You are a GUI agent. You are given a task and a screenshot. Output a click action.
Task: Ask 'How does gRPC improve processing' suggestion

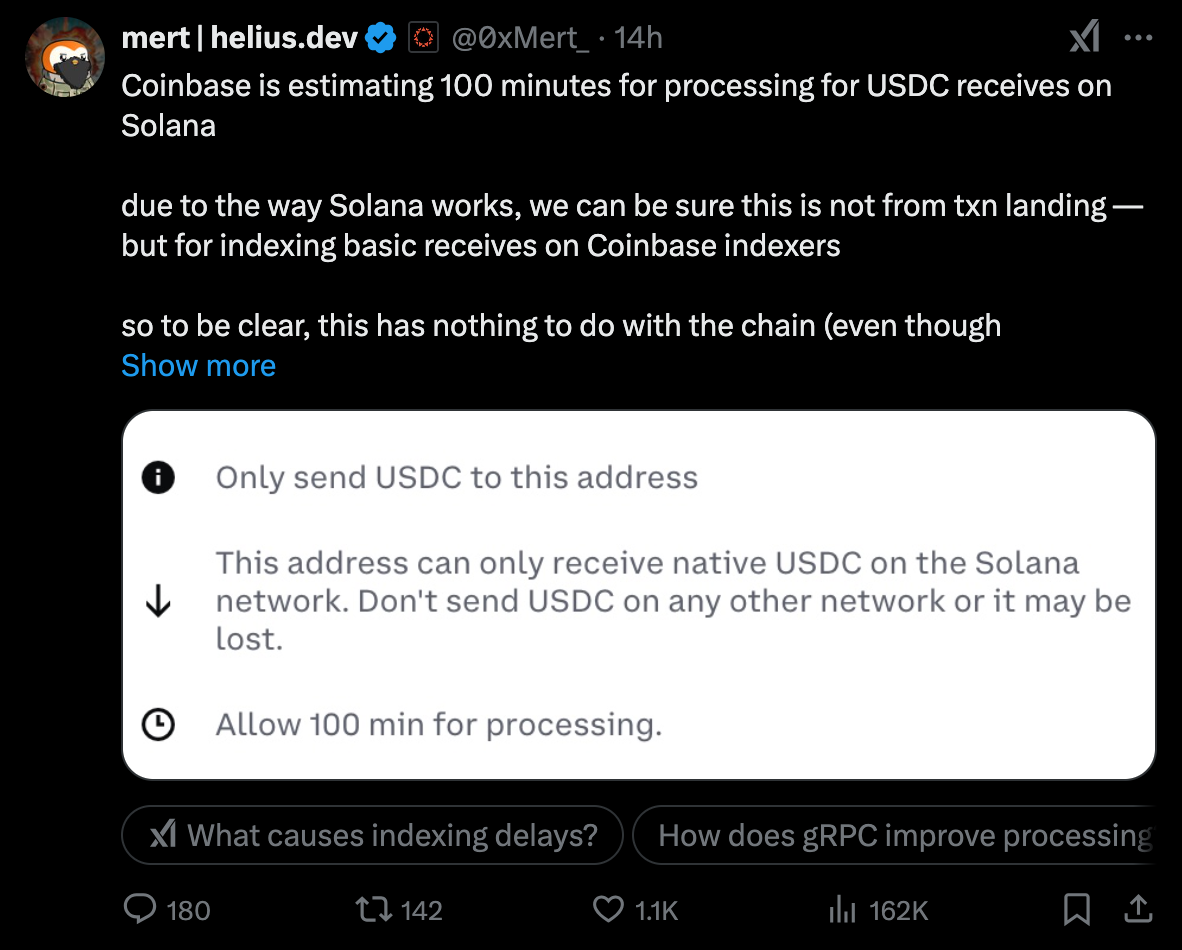coord(894,835)
